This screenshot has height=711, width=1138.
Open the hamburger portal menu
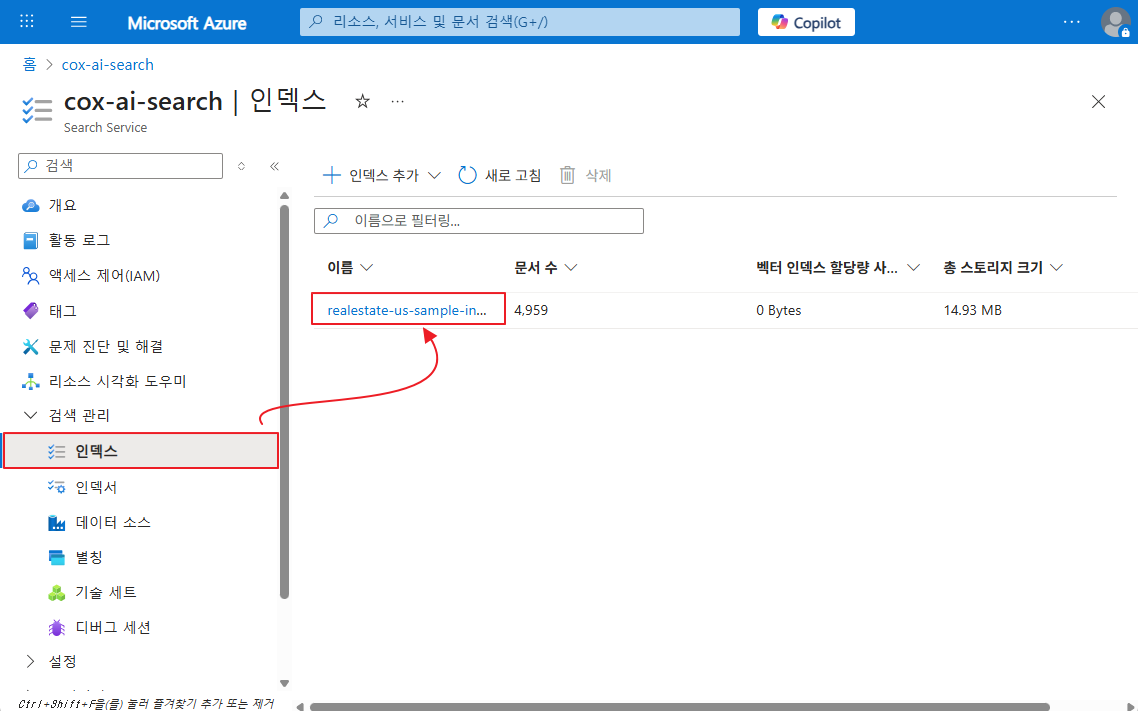tap(79, 22)
